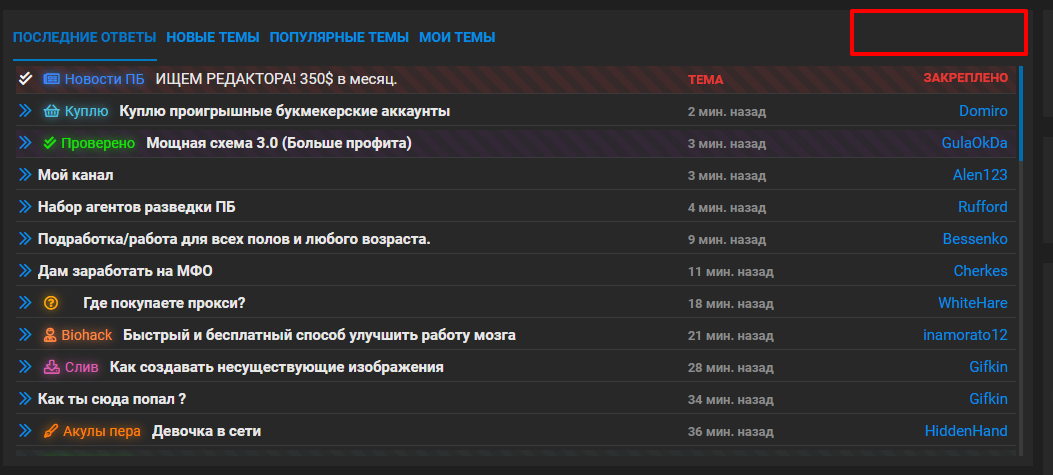Click the Акулы пера pen icon
Image resolution: width=1053 pixels, height=475 pixels.
coord(50,431)
